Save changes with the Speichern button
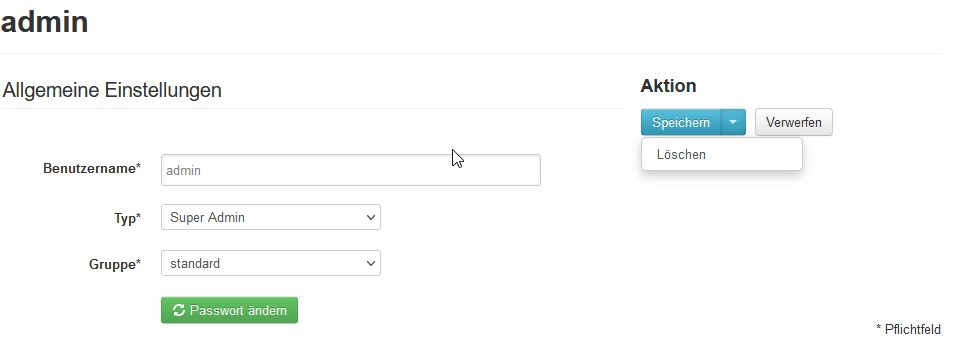974x362 pixels. pos(681,122)
